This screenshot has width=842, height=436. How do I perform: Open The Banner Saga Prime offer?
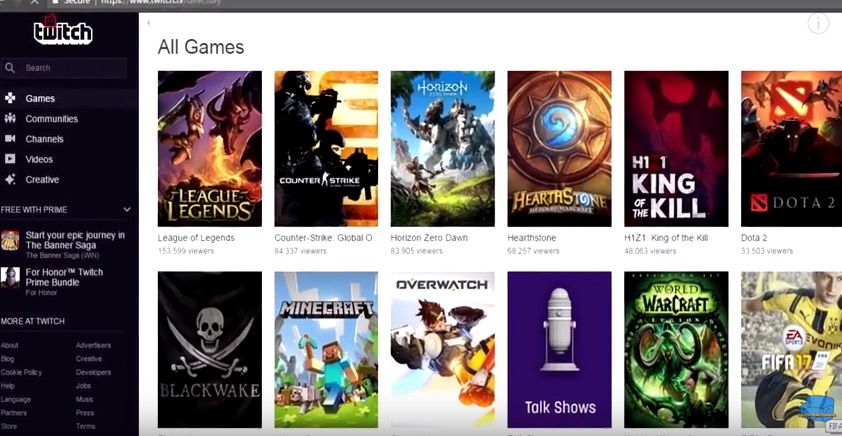pyautogui.click(x=75, y=245)
